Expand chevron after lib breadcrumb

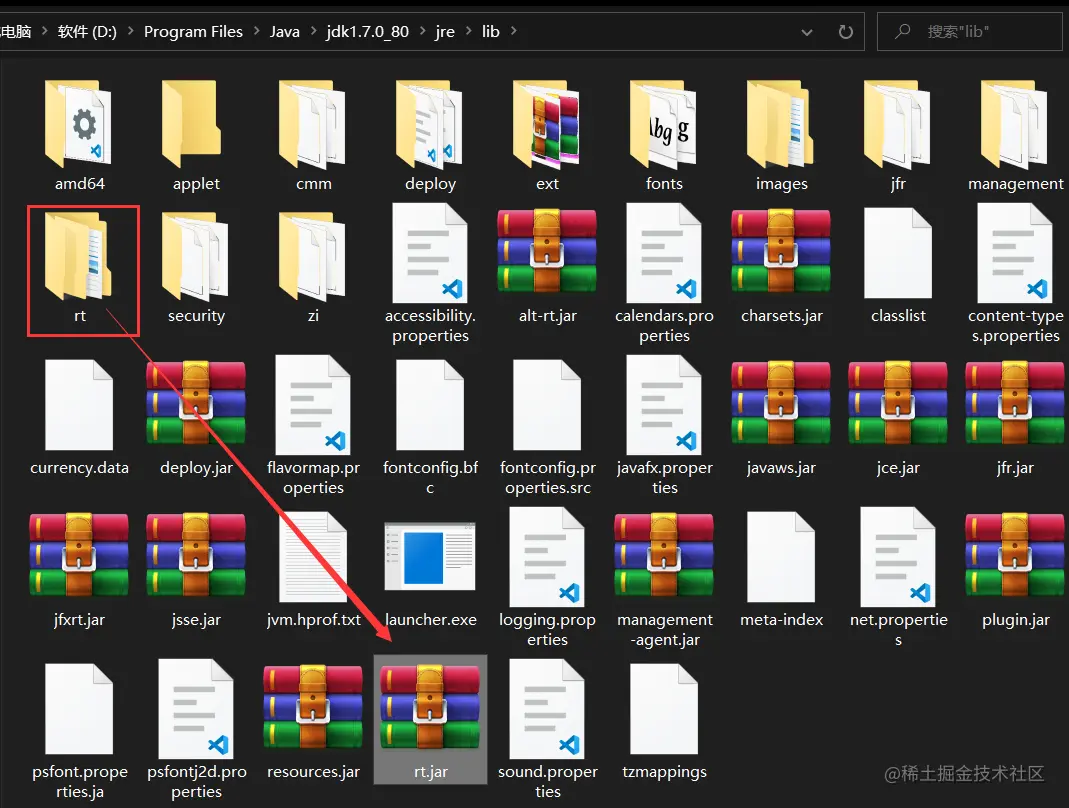pos(513,31)
